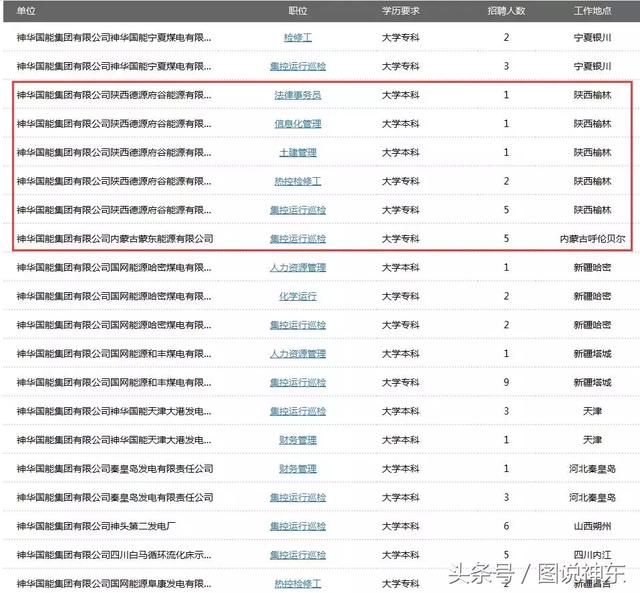Select the recruit count in 内蒙古呼伦贝尔 row
The height and width of the screenshot is (593, 640).
507,239
